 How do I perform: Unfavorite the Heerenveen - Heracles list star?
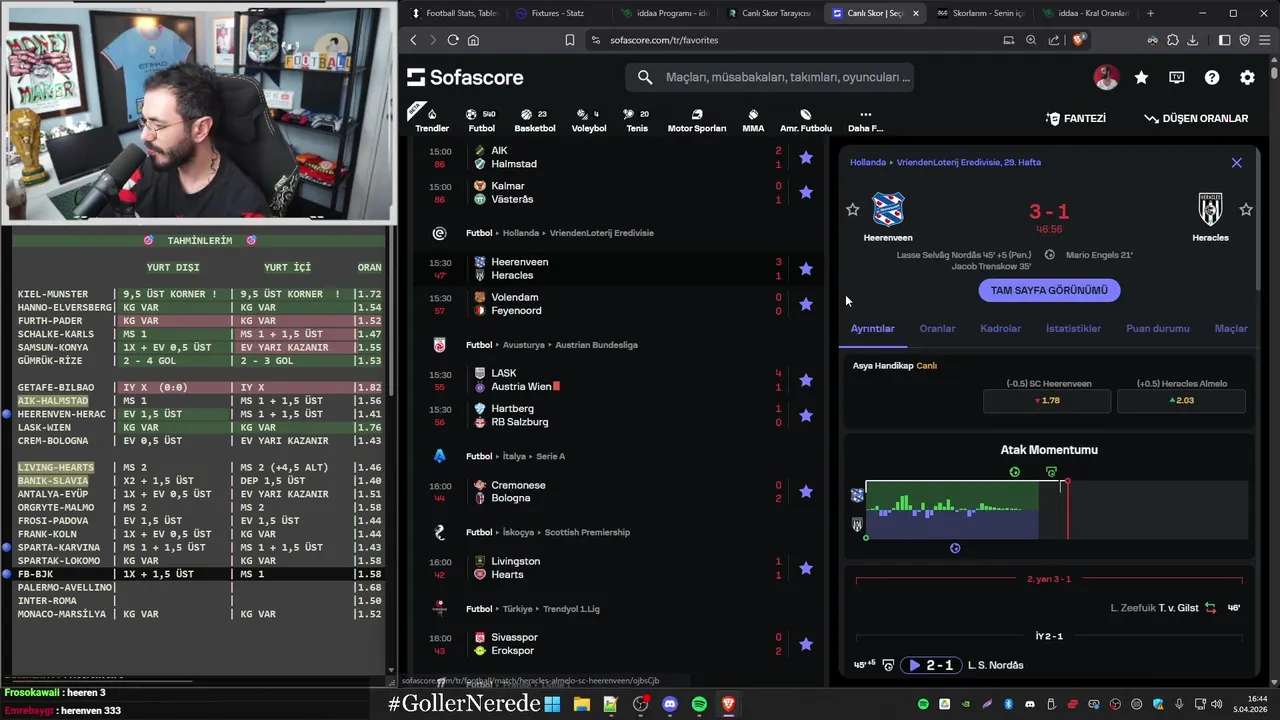(x=806, y=268)
